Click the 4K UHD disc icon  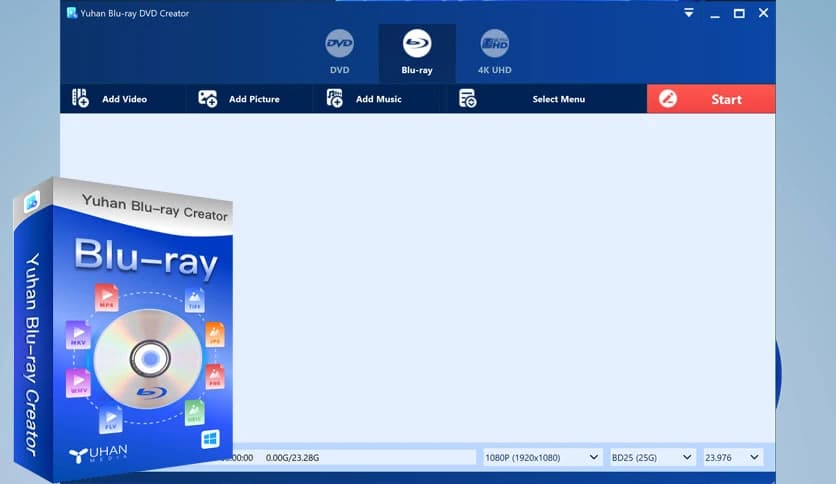click(x=494, y=44)
